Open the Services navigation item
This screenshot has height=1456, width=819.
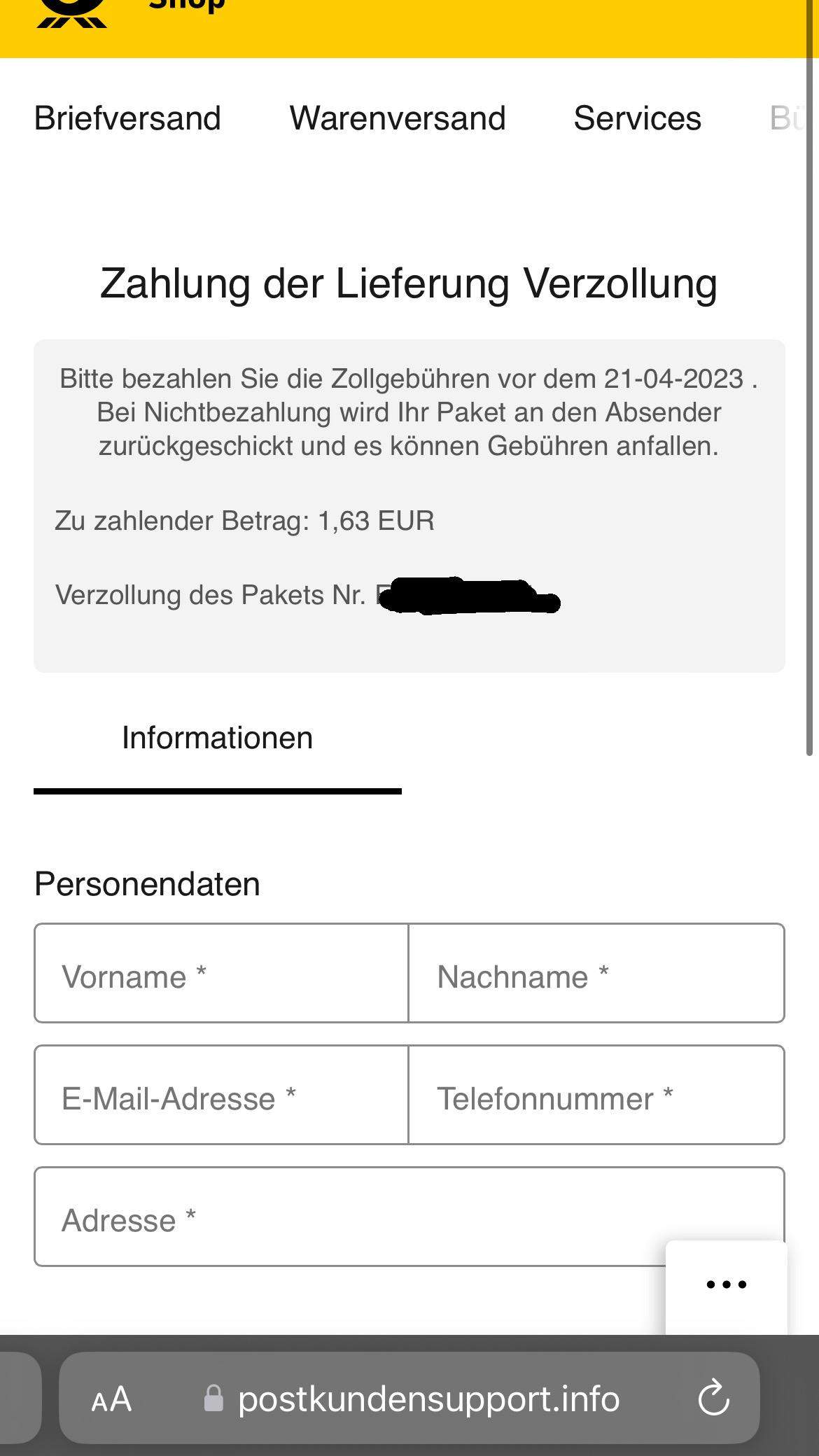coord(637,118)
